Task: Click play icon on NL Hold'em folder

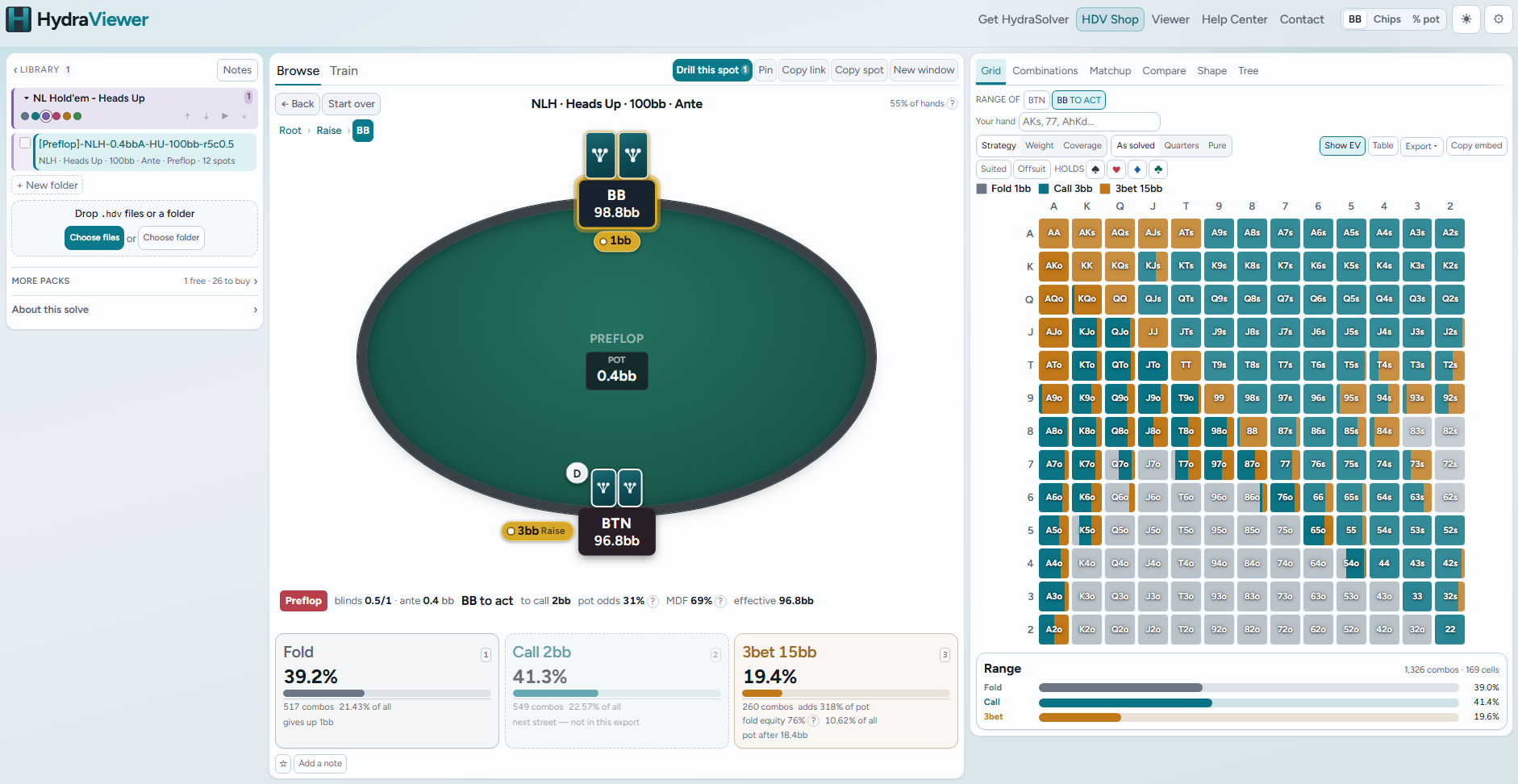Action: coord(225,116)
